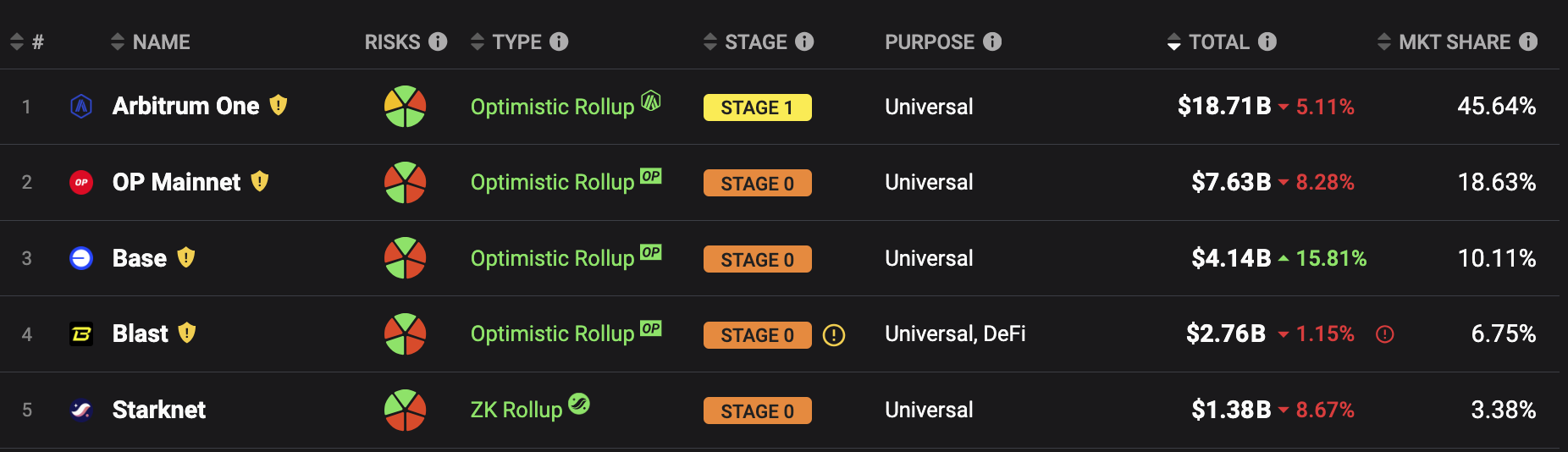
Task: Click the MKT SHARE info icon
Action: (1528, 41)
